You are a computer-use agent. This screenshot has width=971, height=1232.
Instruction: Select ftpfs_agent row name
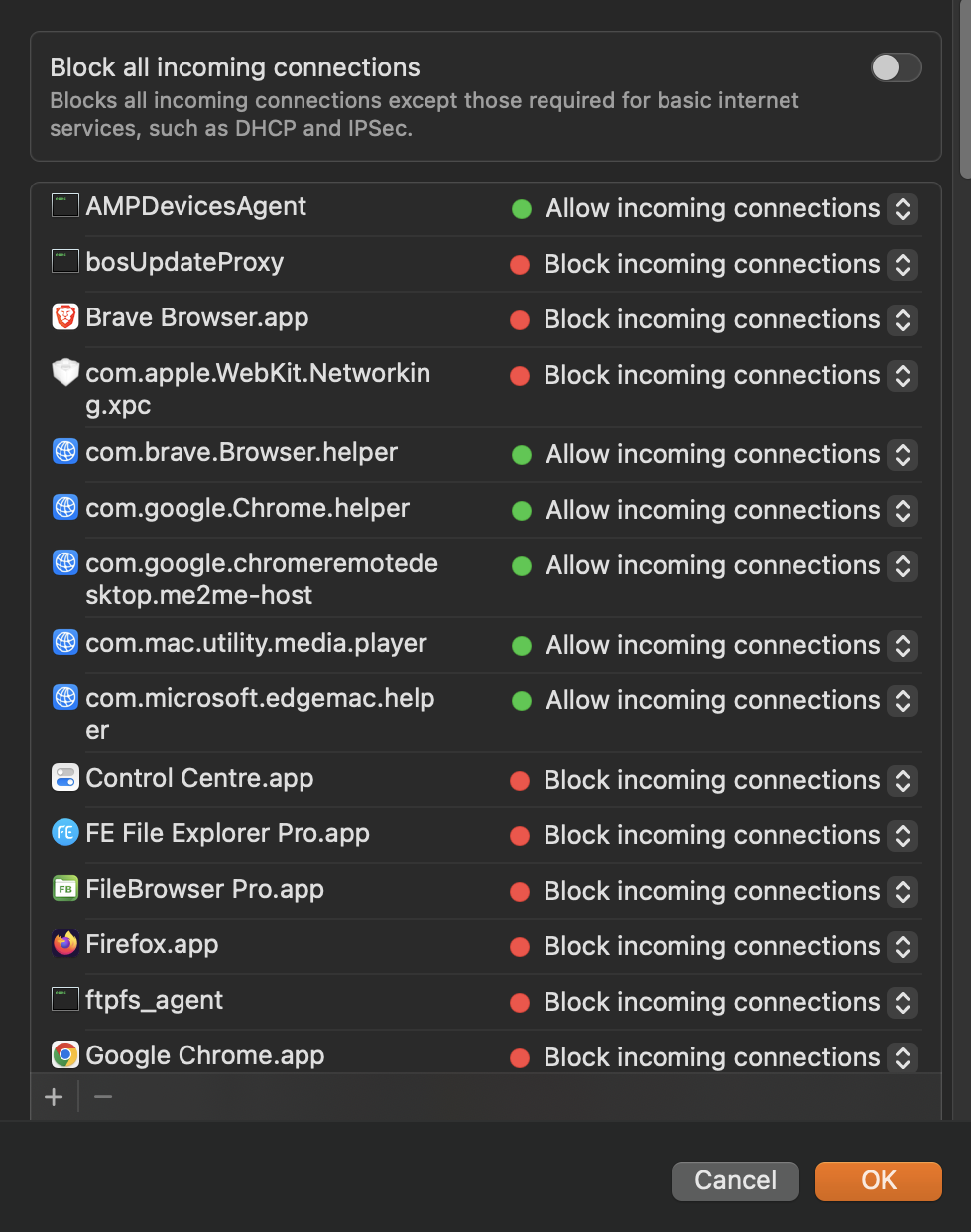pyautogui.click(x=155, y=1000)
